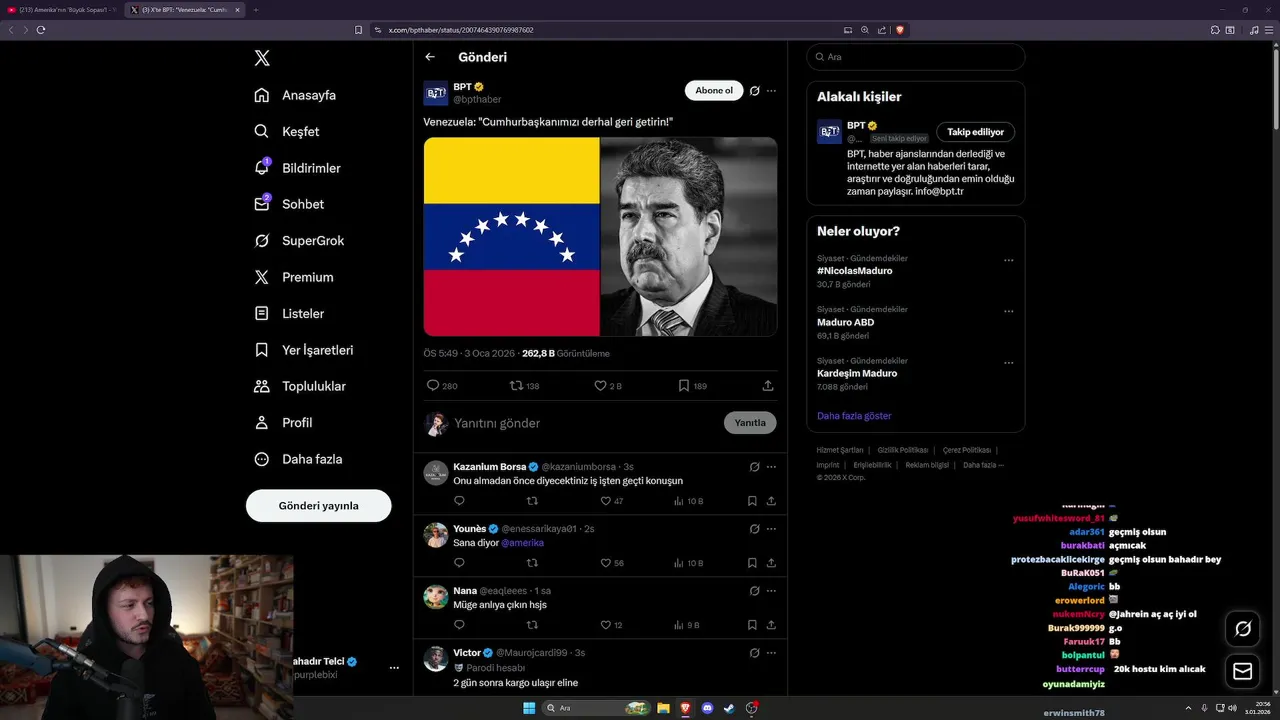The width and height of the screenshot is (1280, 720).
Task: Reply to Kazanium Borsa comment
Action: click(x=460, y=501)
